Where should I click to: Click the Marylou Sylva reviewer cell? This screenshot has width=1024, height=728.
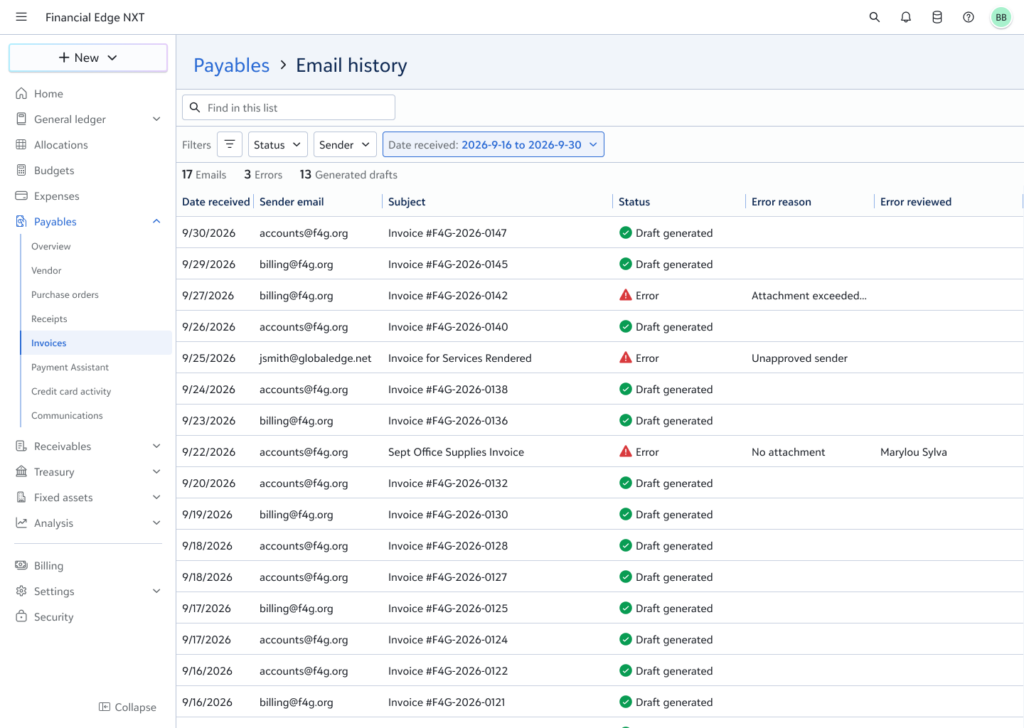pos(913,452)
